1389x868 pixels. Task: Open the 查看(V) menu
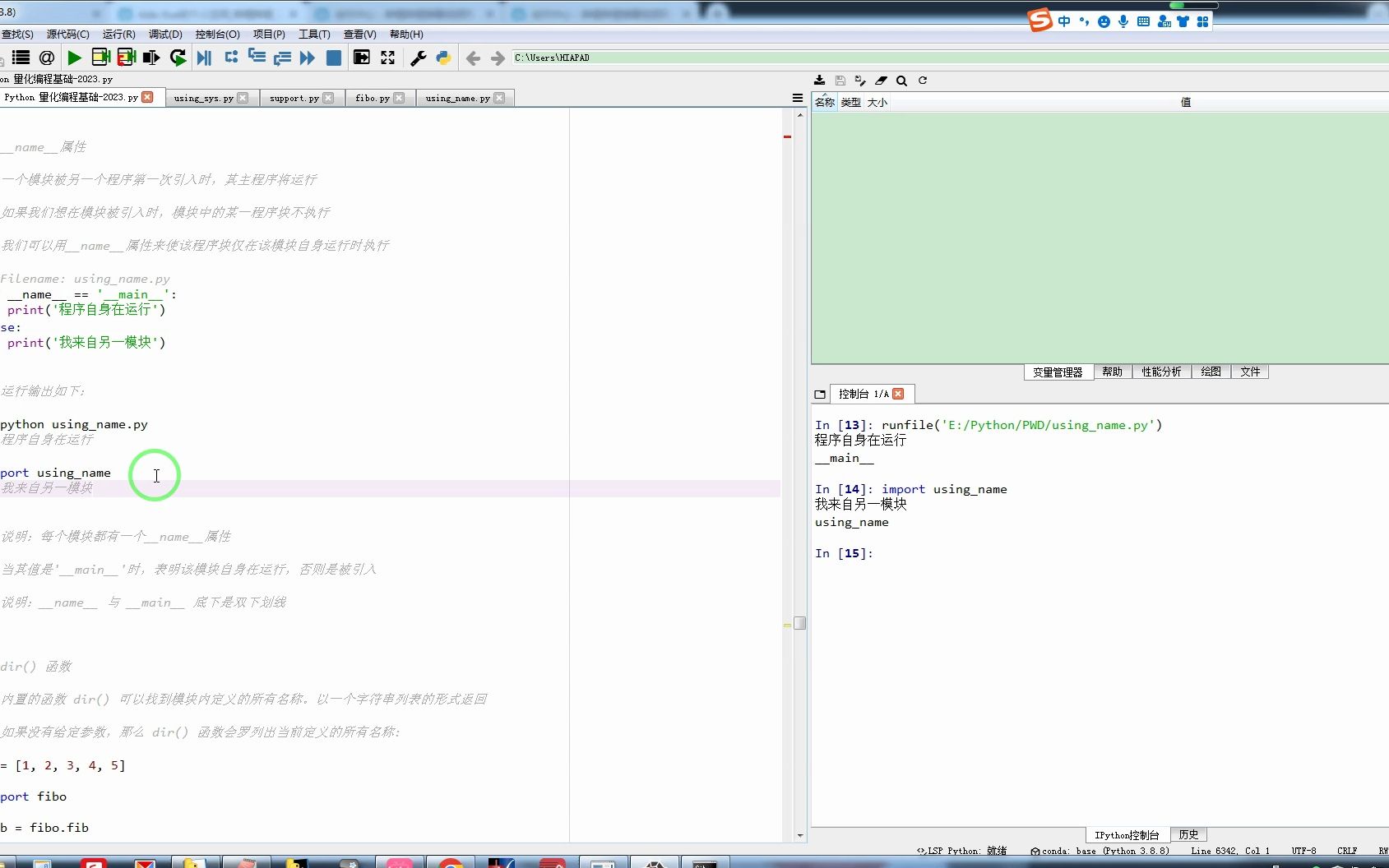click(359, 35)
